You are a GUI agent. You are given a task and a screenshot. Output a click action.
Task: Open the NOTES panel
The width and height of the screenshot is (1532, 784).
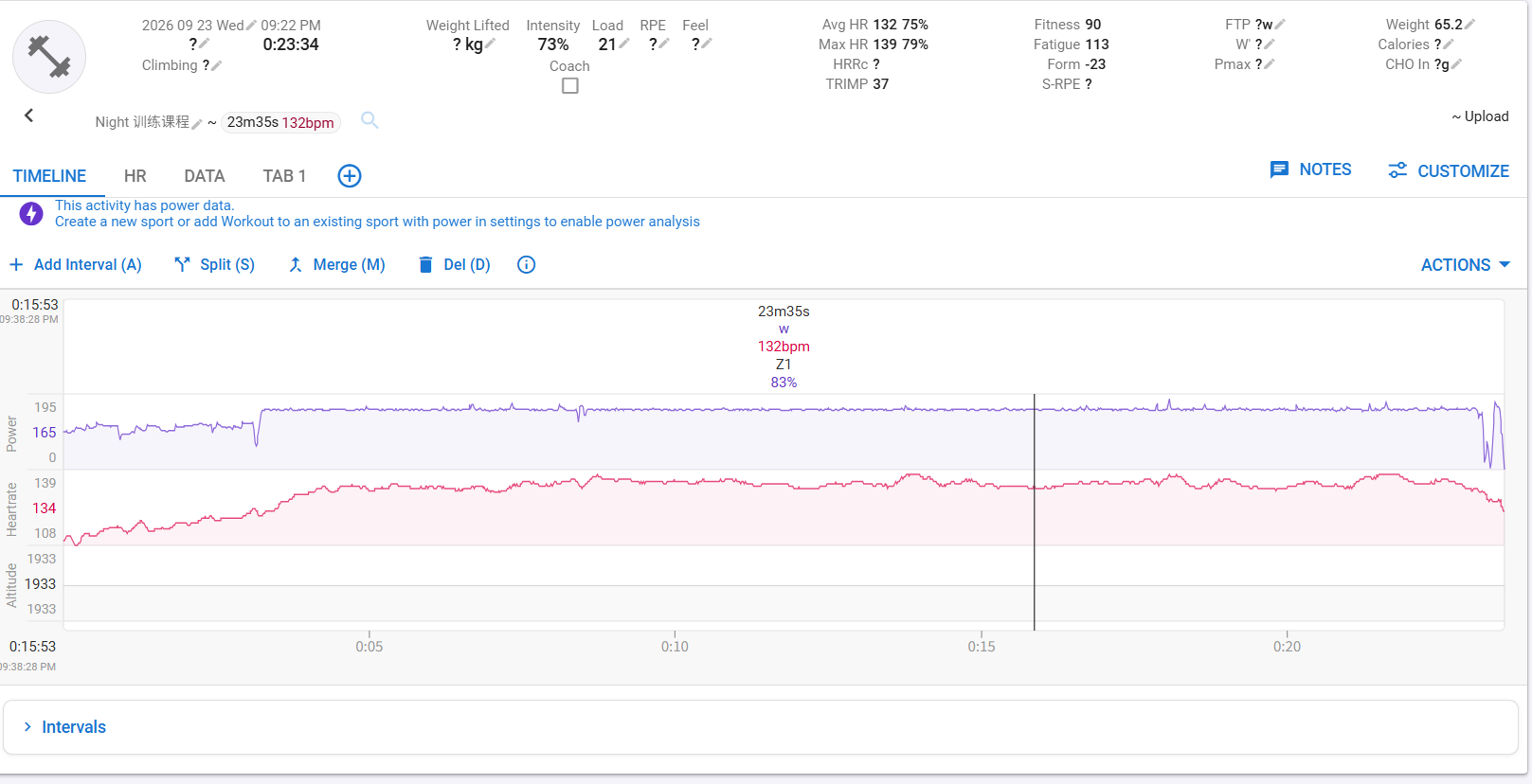coord(1311,169)
